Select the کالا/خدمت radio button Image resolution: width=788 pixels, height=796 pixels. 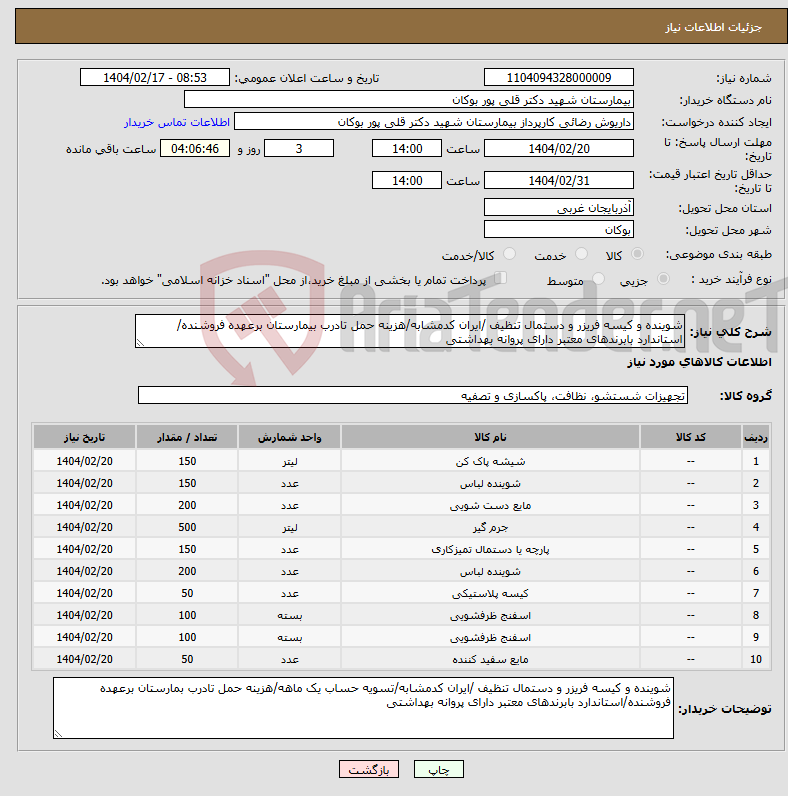509,254
